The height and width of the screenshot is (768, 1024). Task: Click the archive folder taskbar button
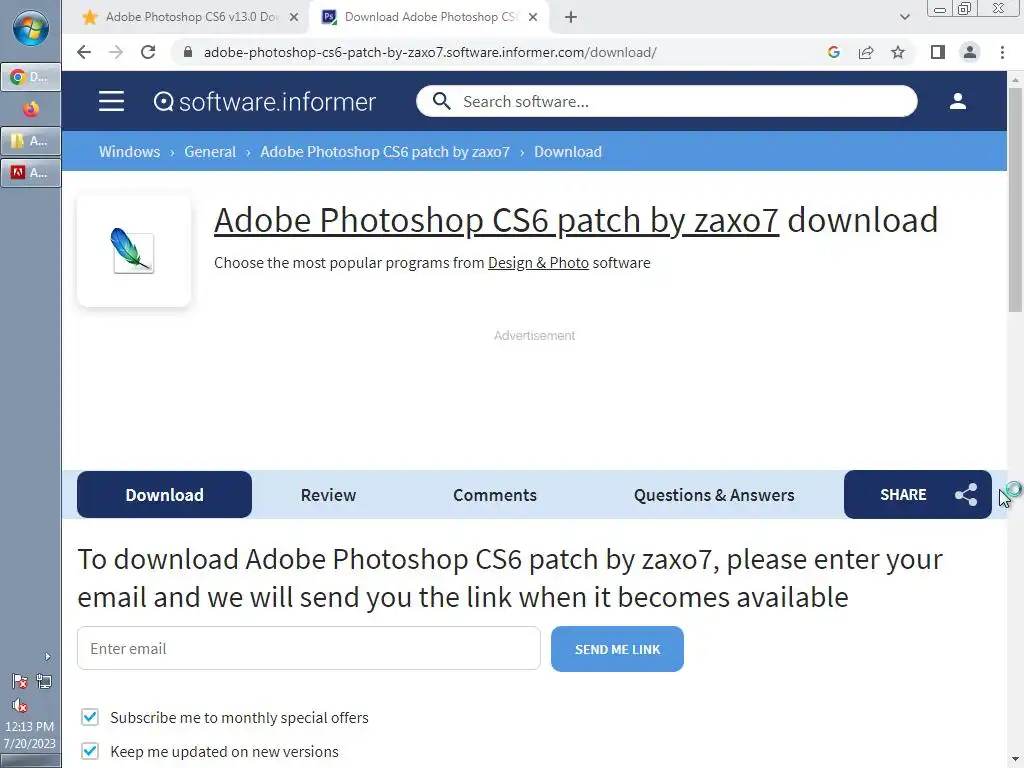click(31, 140)
